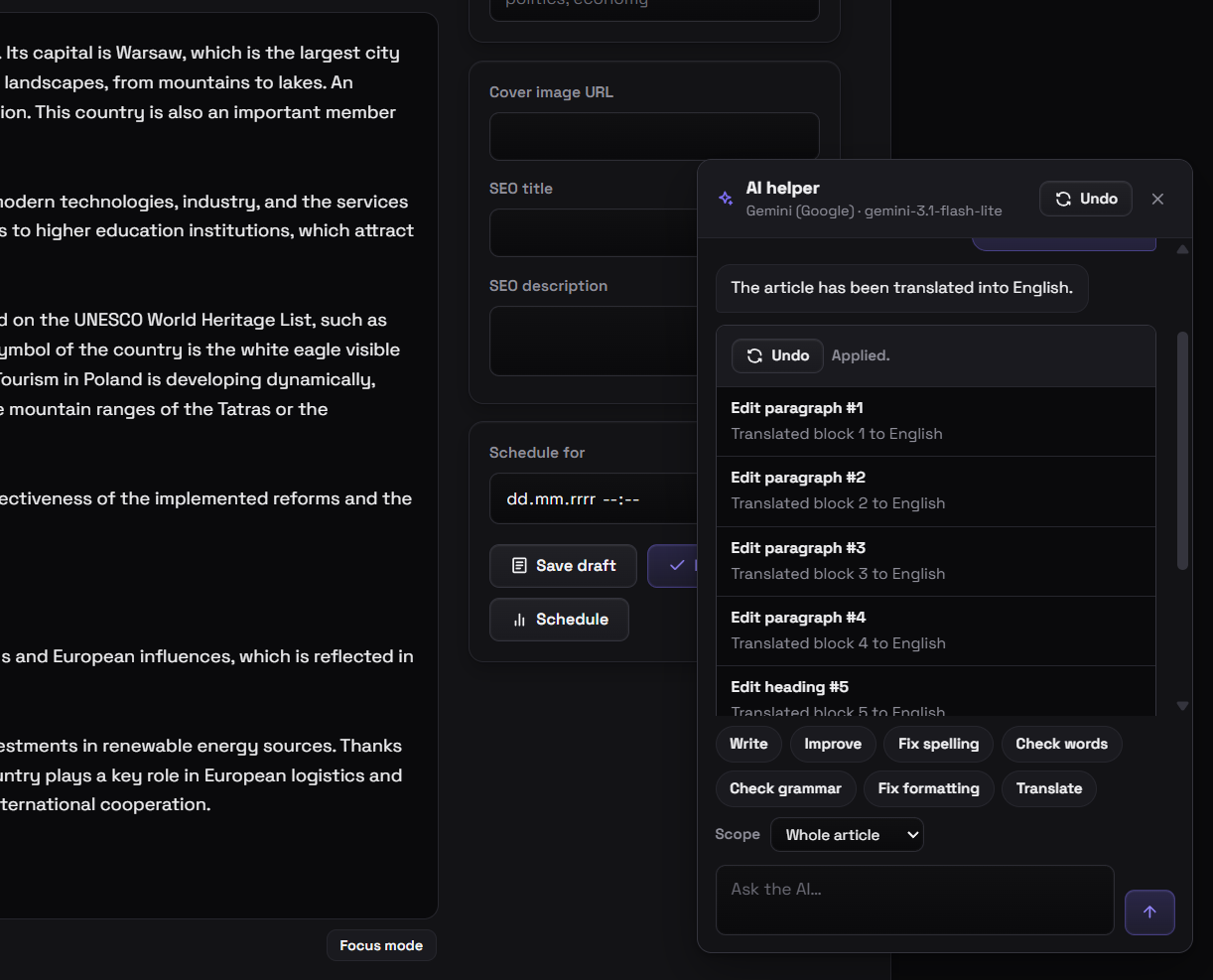The width and height of the screenshot is (1213, 980).
Task: Select the Edit paragraph #4 entry
Action: coord(936,630)
